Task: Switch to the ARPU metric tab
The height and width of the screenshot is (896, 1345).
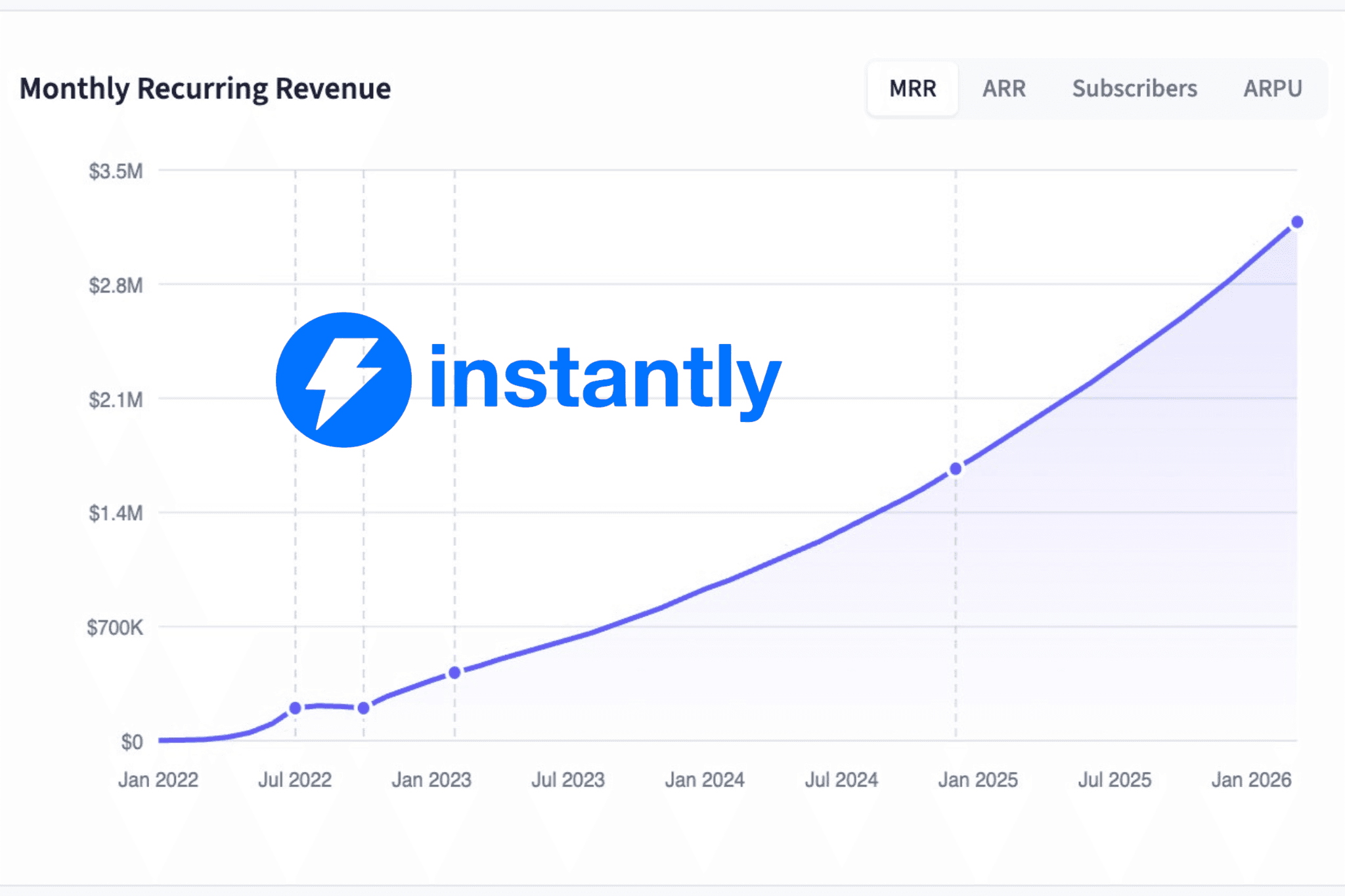Action: click(x=1273, y=89)
